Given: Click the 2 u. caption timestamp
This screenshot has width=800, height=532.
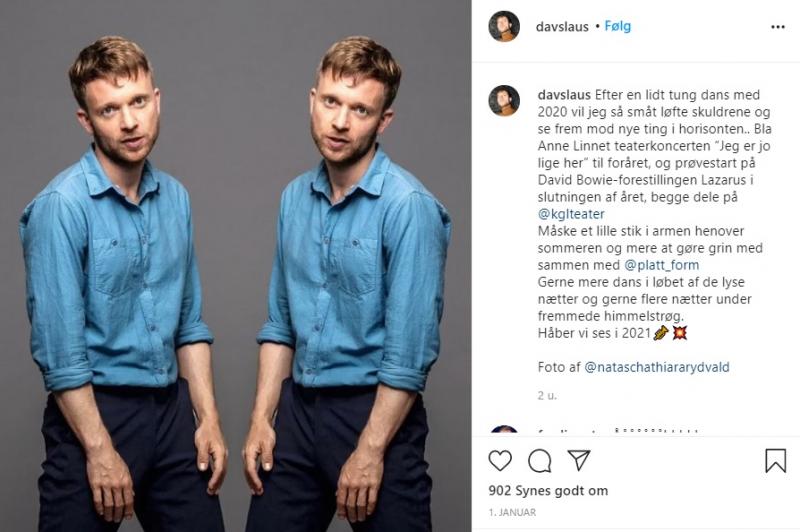Looking at the screenshot, I should pyautogui.click(x=547, y=395).
